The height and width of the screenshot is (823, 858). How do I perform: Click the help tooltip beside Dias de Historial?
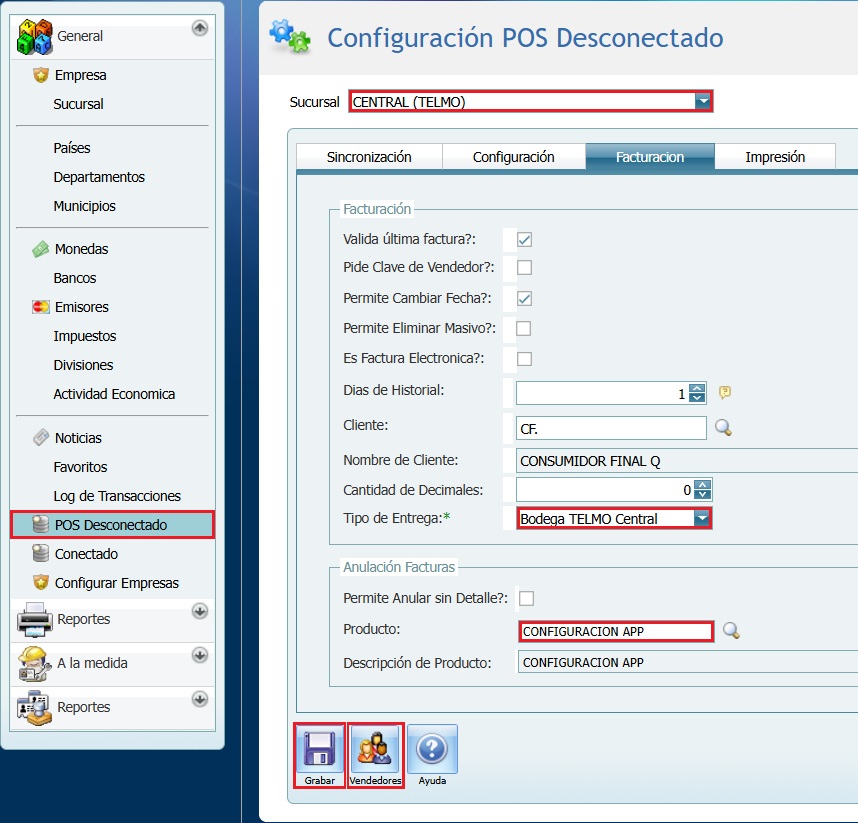pos(724,393)
